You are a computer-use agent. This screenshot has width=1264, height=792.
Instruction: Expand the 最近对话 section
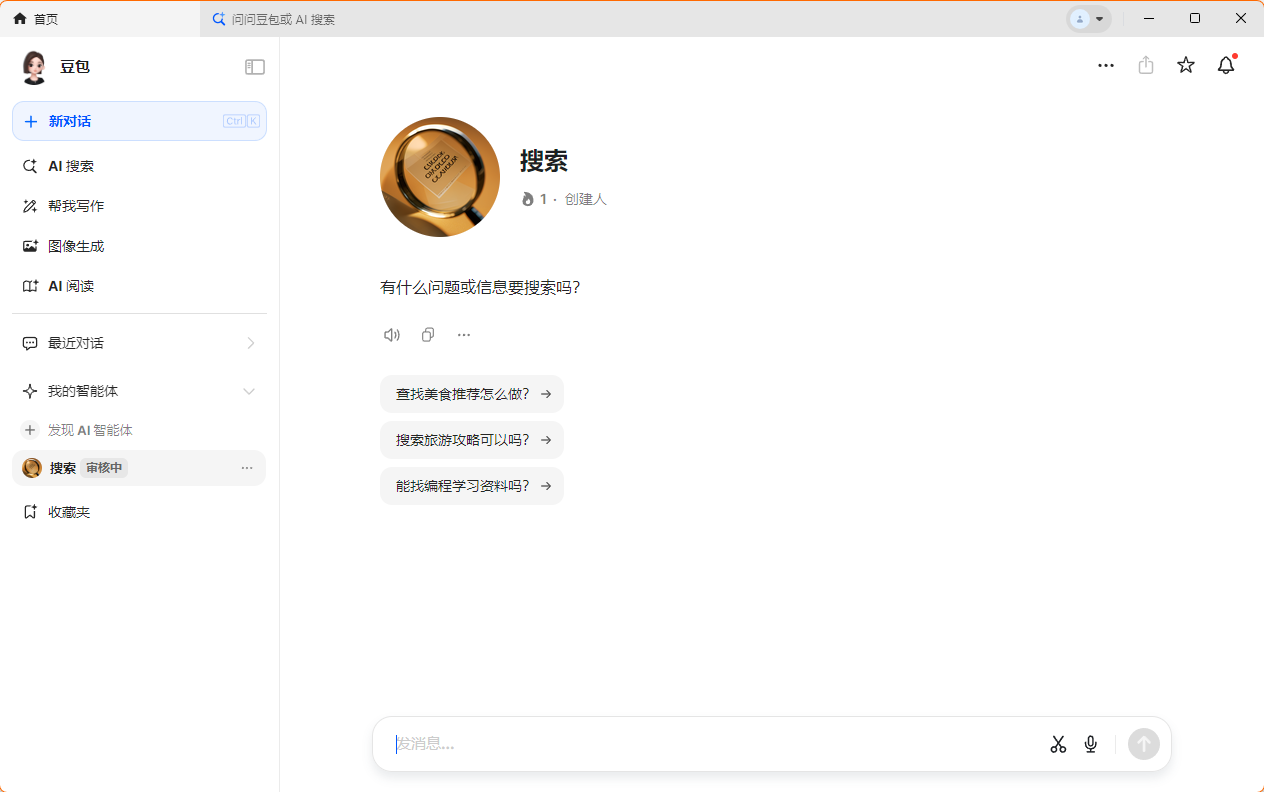tap(251, 343)
